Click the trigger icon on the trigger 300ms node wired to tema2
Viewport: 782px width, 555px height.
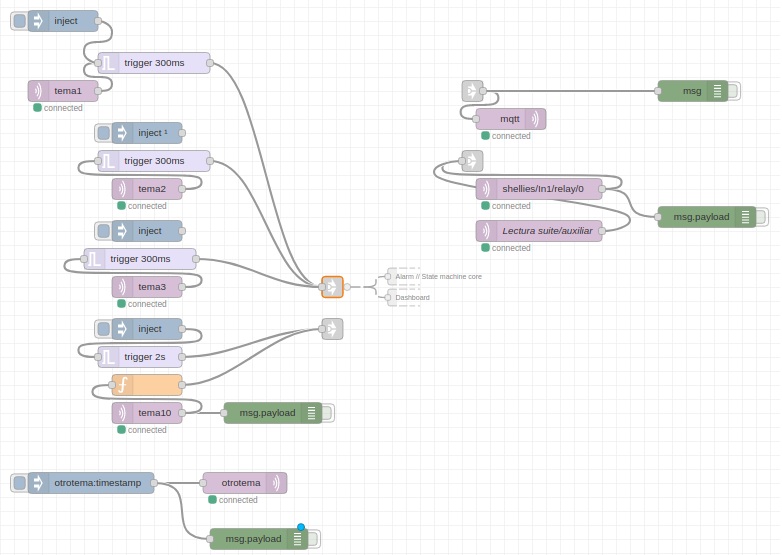[108, 161]
